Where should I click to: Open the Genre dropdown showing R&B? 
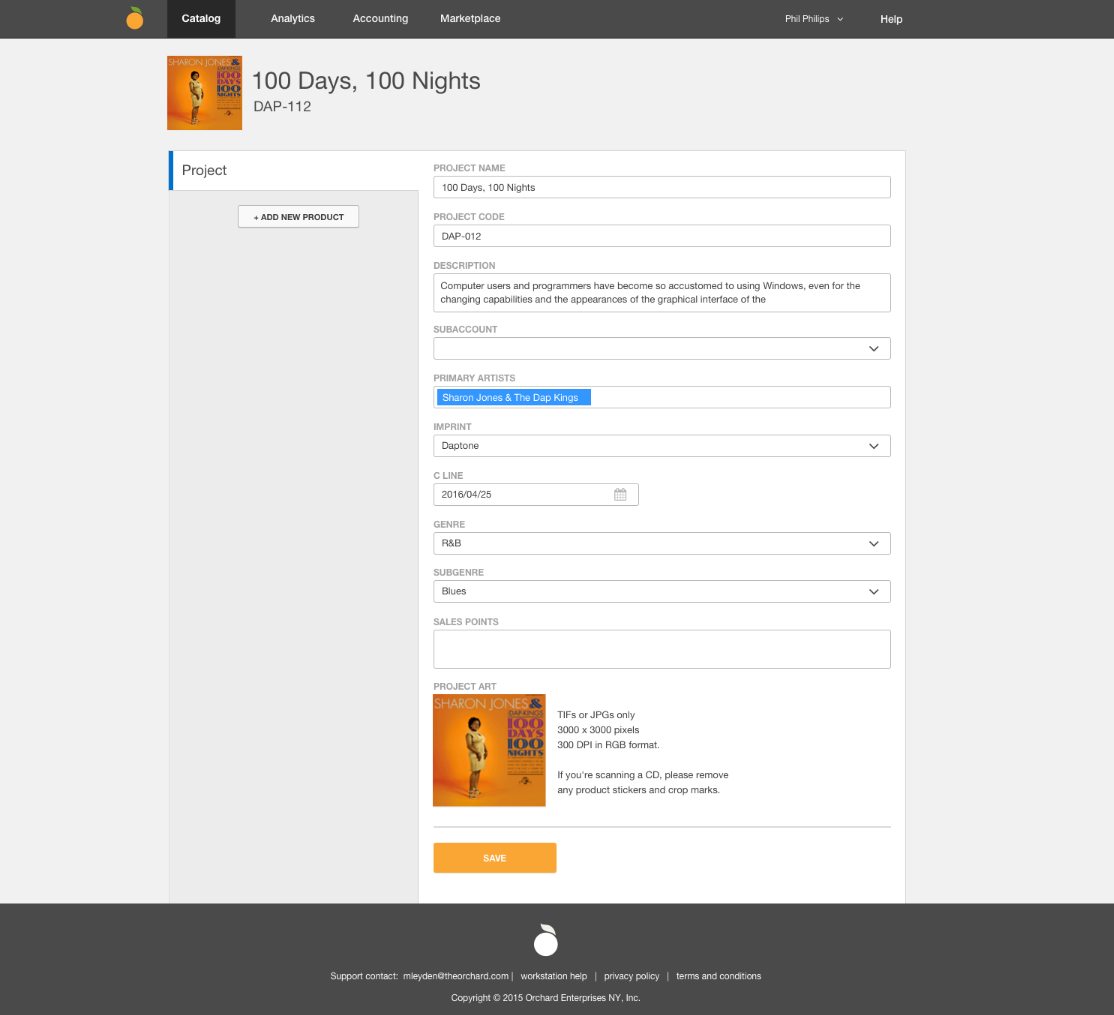661,543
